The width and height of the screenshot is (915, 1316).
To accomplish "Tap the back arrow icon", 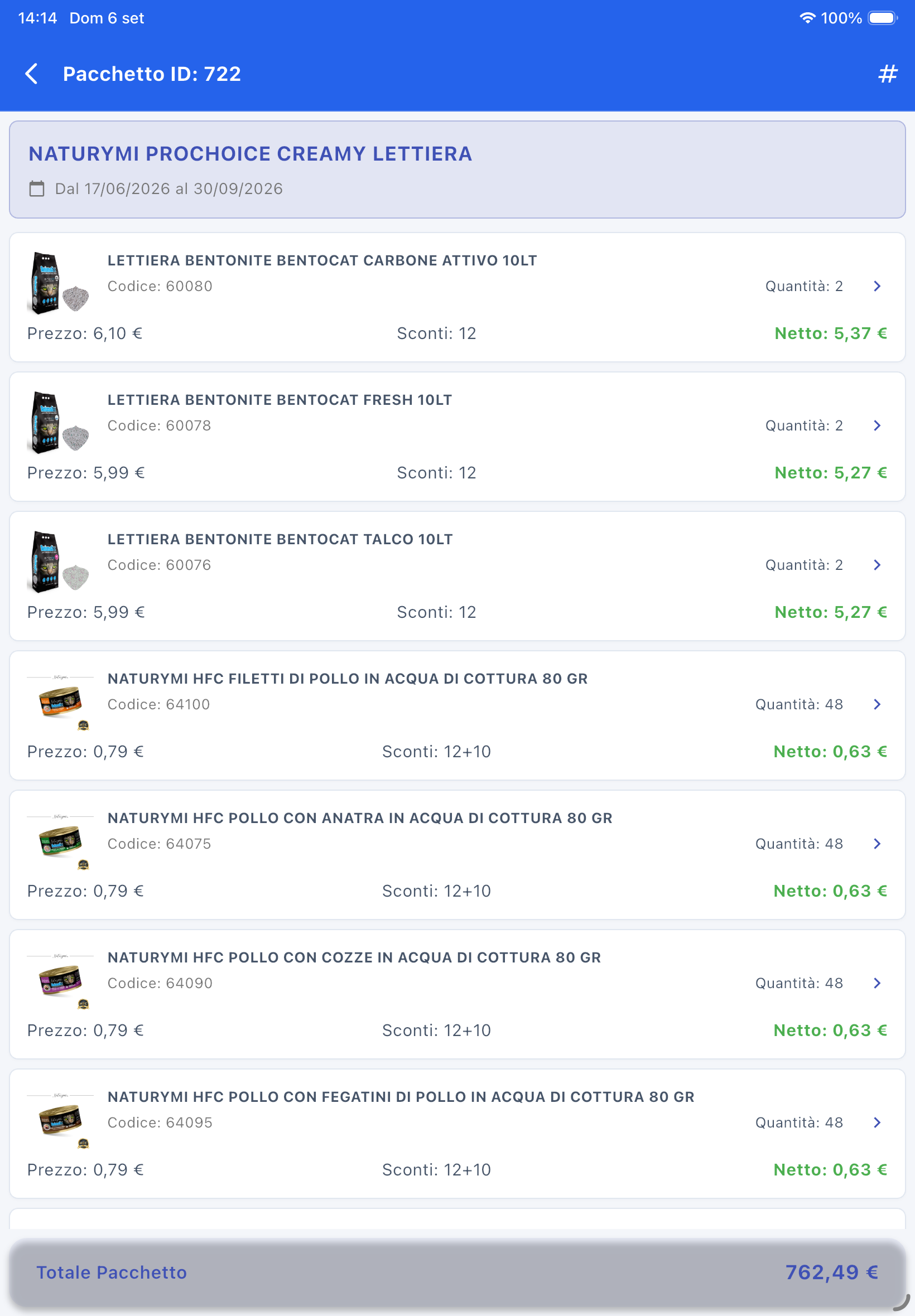I will pos(32,74).
